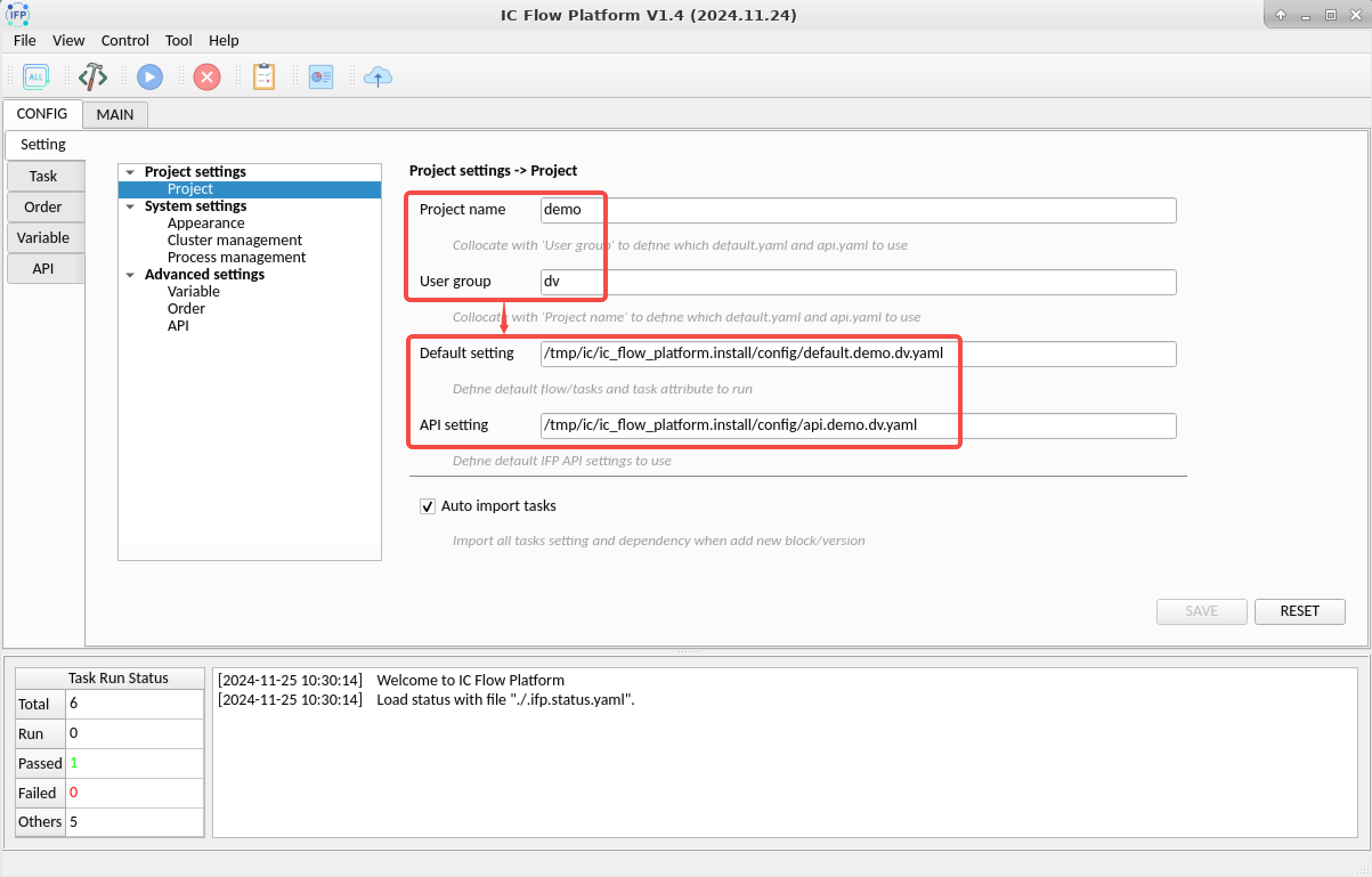The height and width of the screenshot is (877, 1372).
Task: Switch to the MAIN tab
Action: [x=115, y=115]
